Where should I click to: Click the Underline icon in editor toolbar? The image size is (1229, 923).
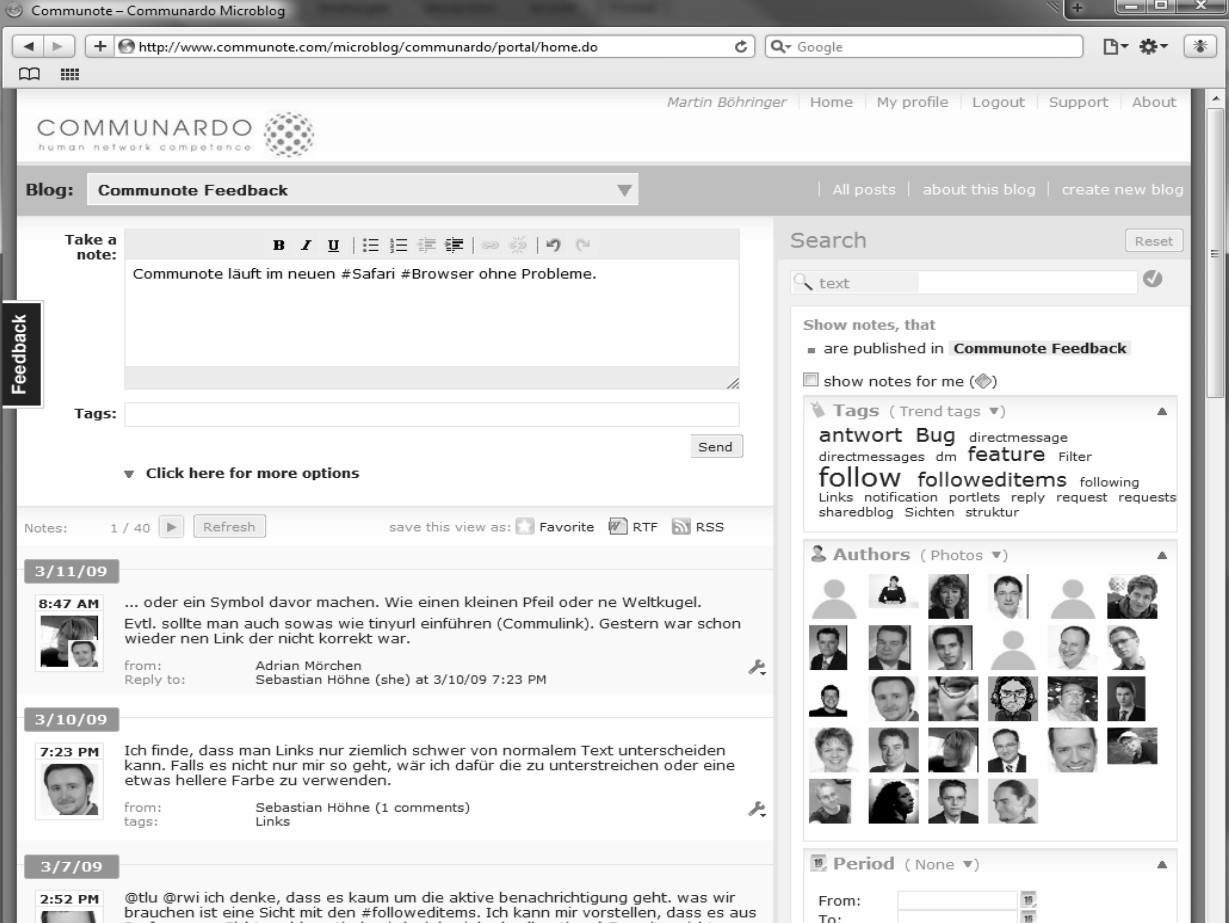click(x=333, y=245)
